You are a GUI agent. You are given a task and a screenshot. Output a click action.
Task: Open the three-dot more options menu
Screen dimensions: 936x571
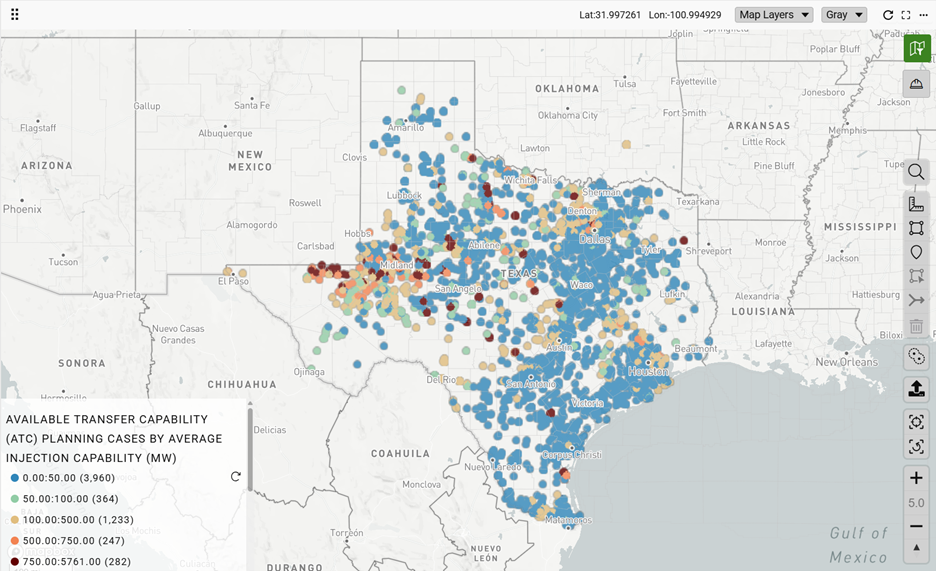[923, 15]
